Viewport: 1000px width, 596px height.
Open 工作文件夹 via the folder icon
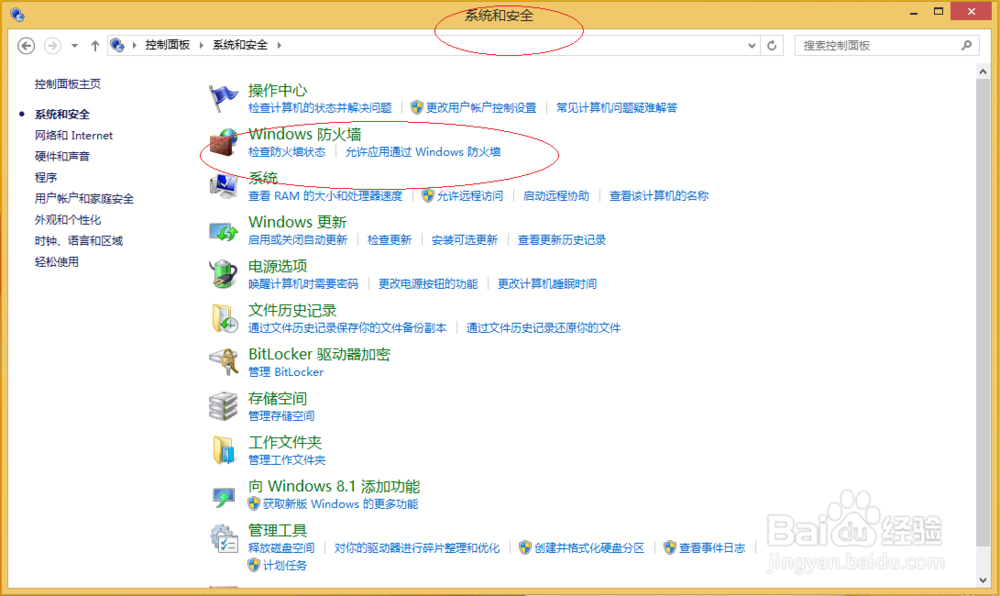(223, 452)
